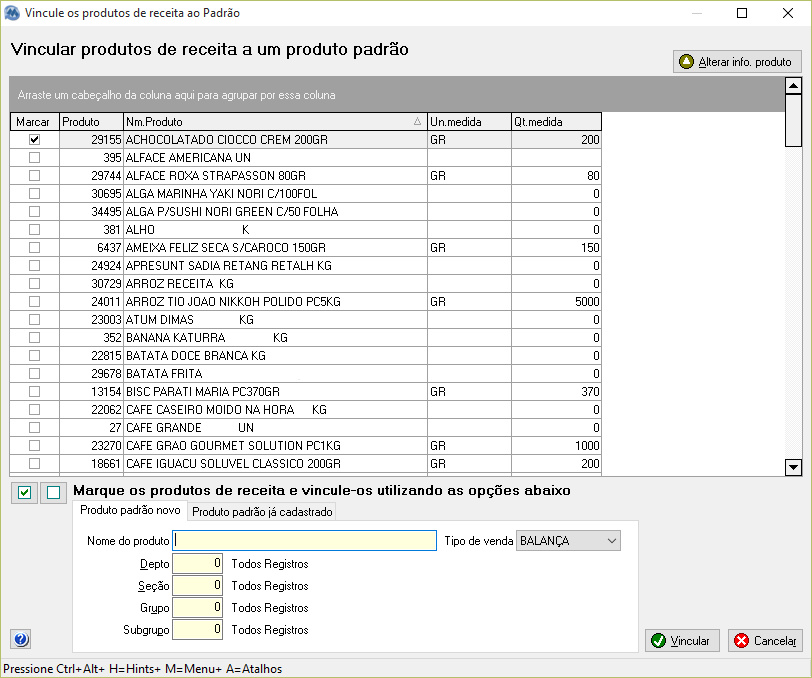This screenshot has width=812, height=678.
Task: Check BANANA KATURRA KG checkbox
Action: tap(34, 338)
